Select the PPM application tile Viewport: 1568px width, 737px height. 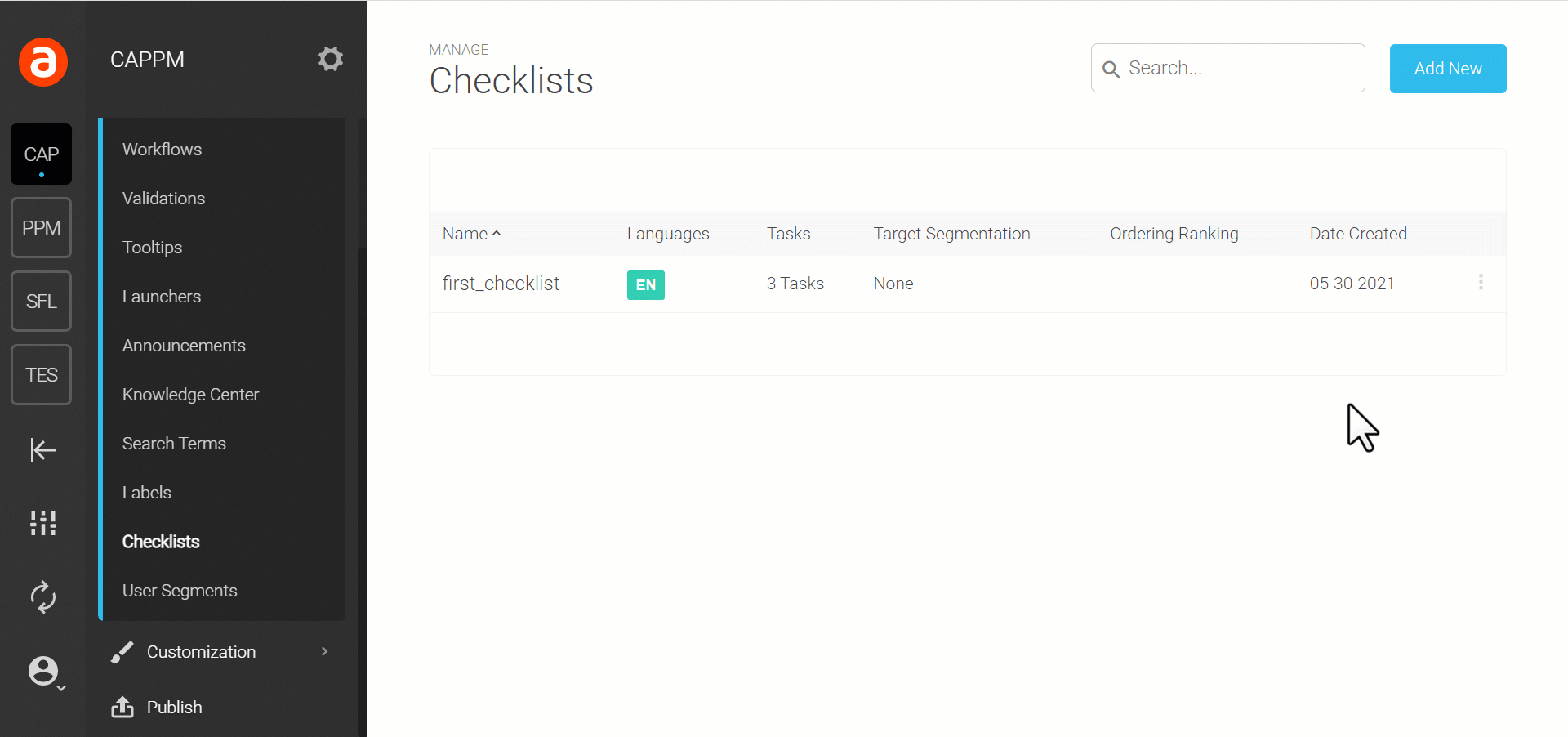41,228
